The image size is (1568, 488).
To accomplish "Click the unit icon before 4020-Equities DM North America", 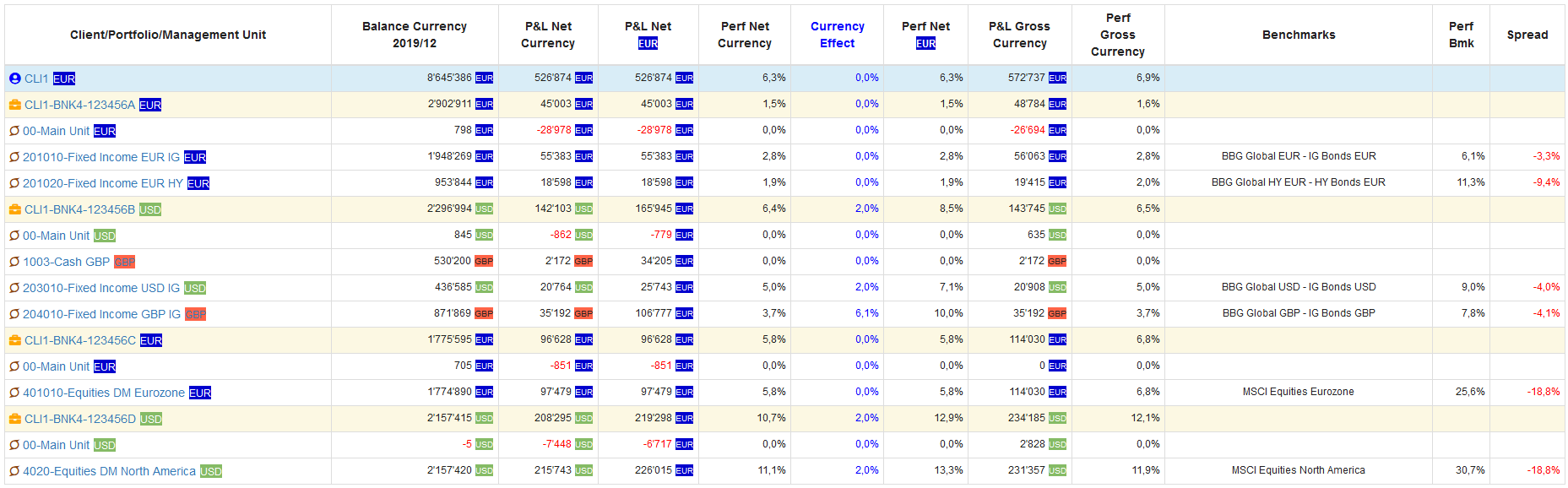I will click(x=14, y=471).
